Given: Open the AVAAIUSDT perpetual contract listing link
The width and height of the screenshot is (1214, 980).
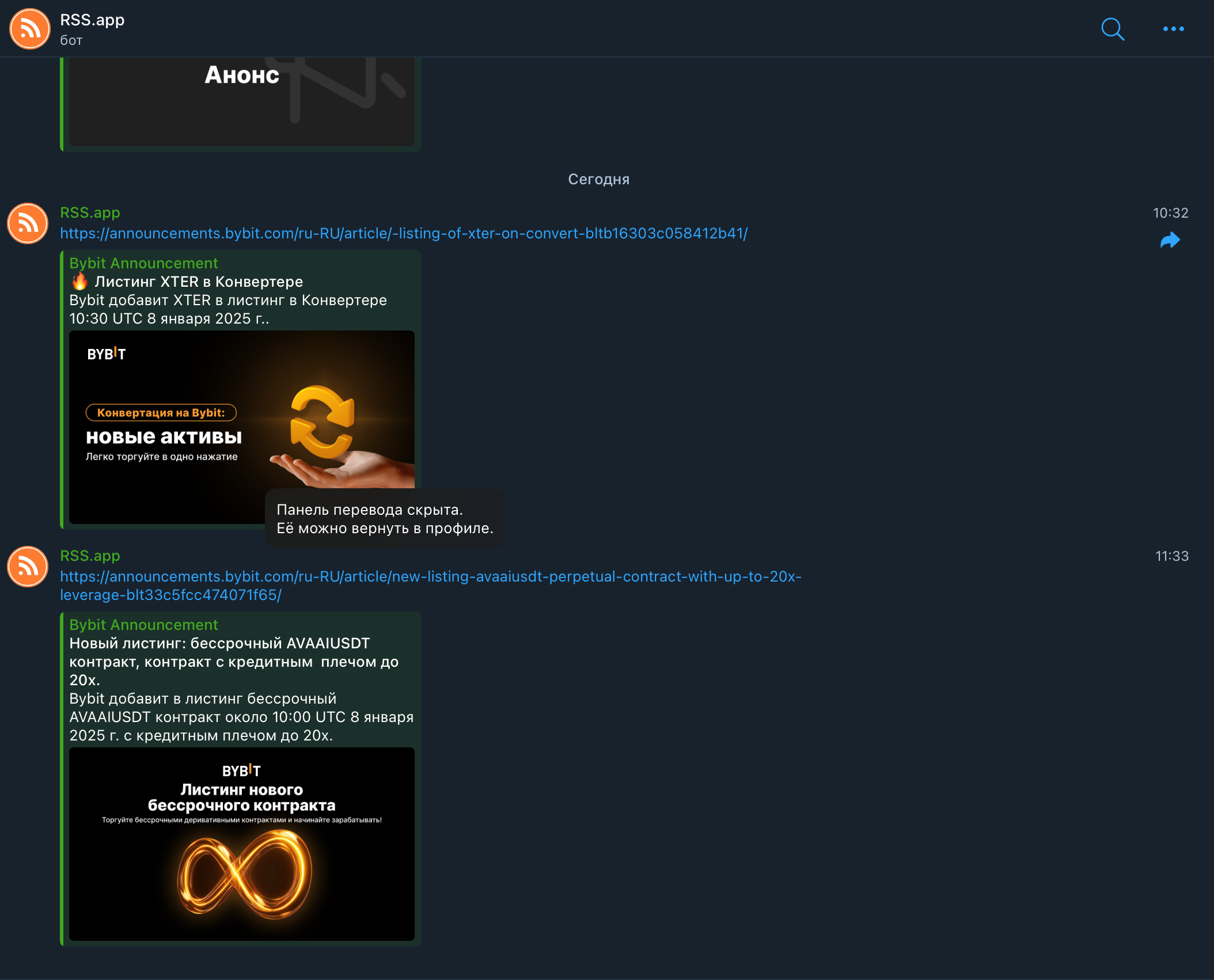Looking at the screenshot, I should (x=431, y=586).
